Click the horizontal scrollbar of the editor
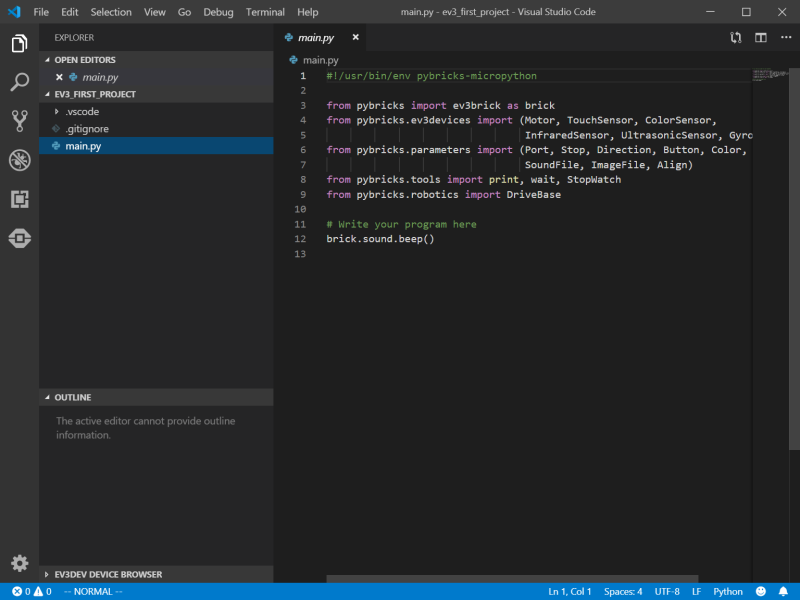Image resolution: width=800 pixels, height=600 pixels. (512, 579)
